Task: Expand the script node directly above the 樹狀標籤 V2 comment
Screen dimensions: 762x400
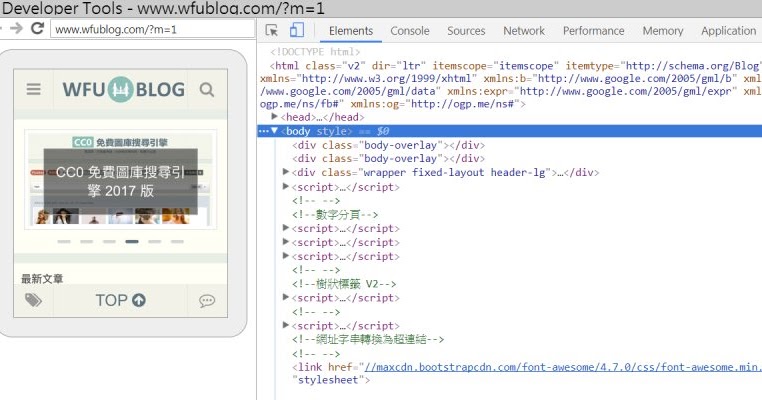Action: click(286, 256)
